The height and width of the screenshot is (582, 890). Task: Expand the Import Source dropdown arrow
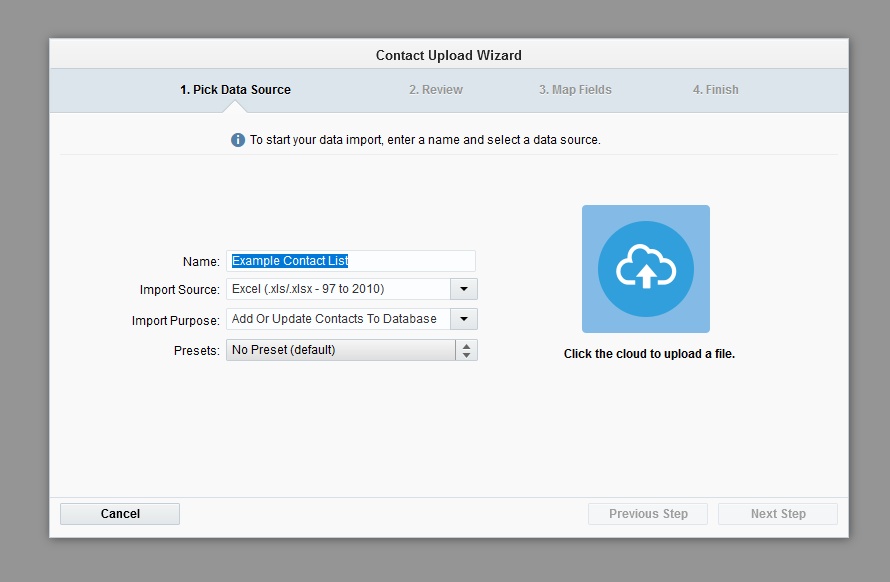(x=464, y=289)
